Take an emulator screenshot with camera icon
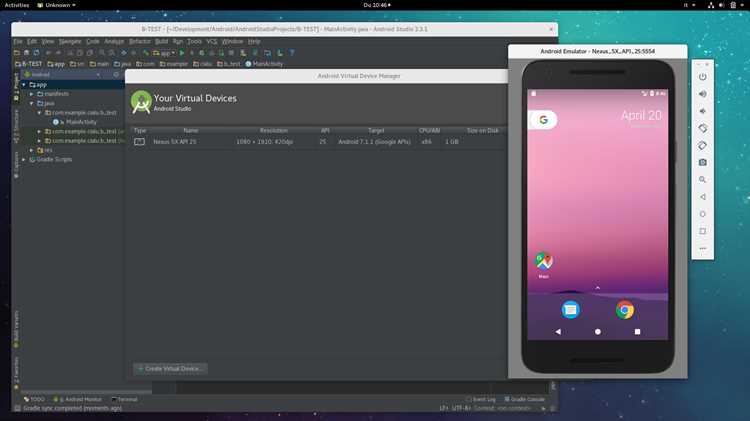The image size is (750, 421). (x=702, y=163)
